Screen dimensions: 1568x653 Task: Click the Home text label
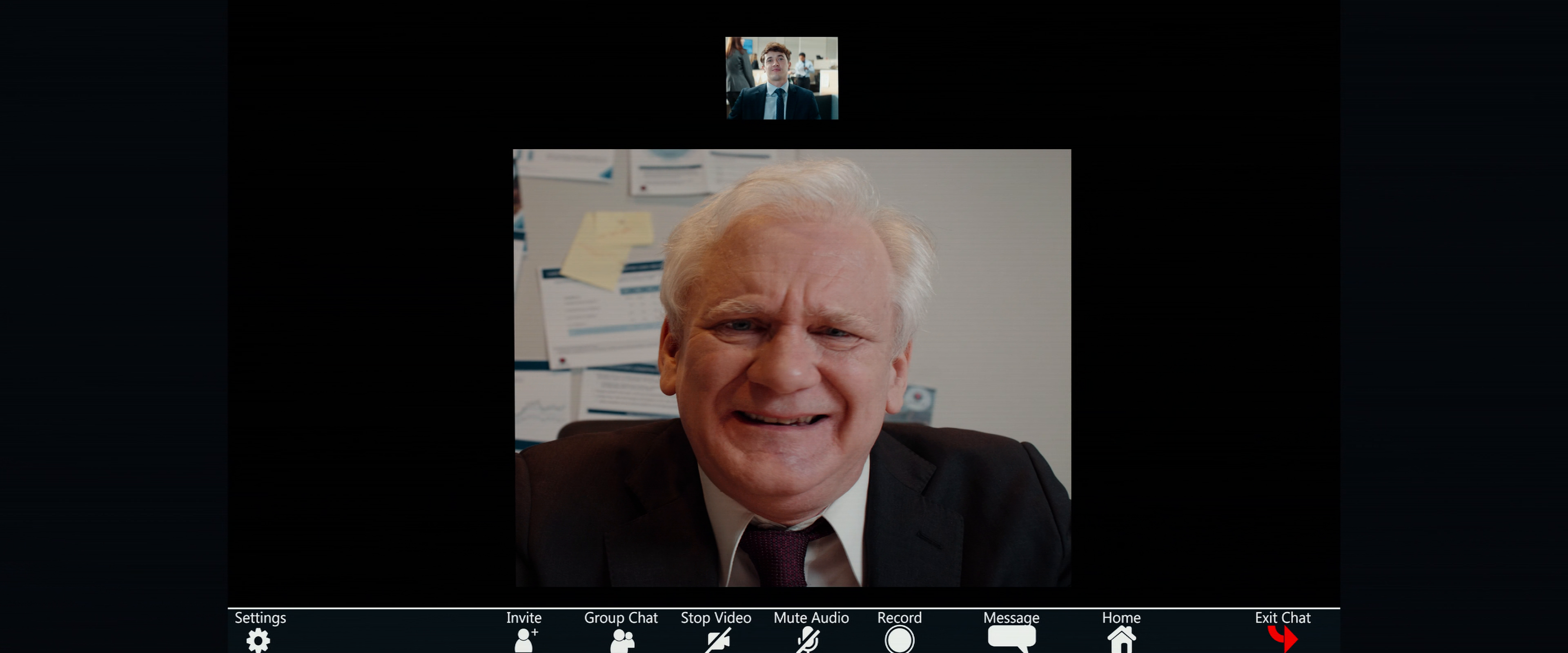click(x=1121, y=618)
